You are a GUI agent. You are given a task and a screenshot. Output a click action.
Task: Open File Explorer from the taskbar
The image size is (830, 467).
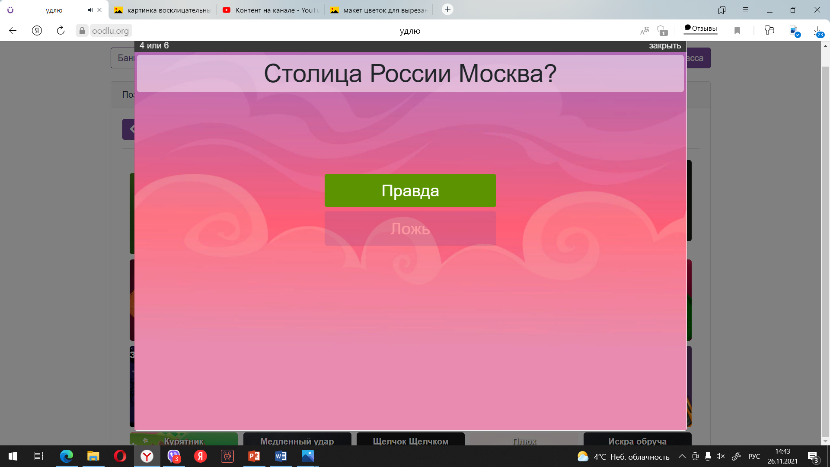pyautogui.click(x=93, y=456)
